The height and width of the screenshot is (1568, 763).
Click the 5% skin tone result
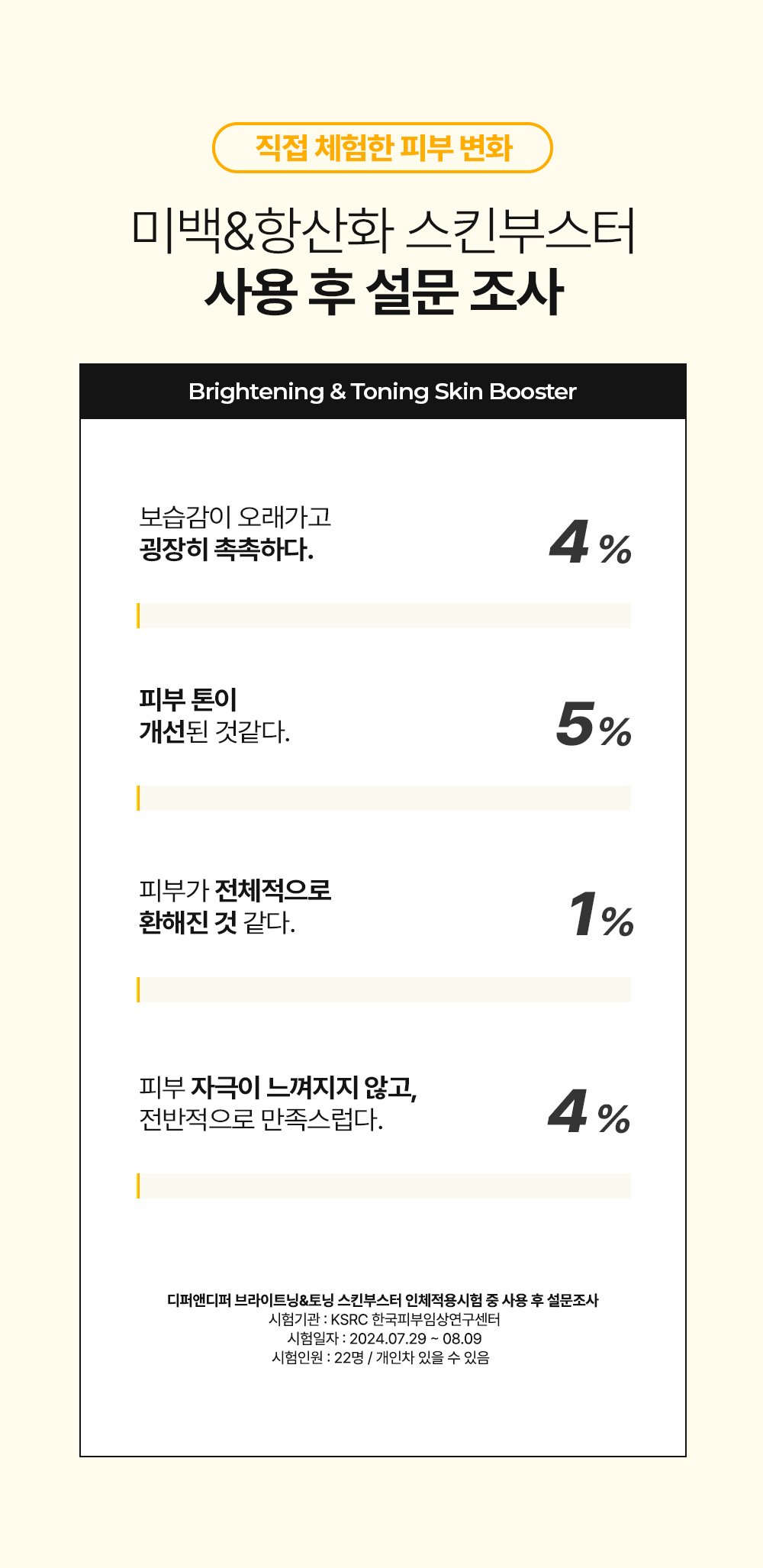click(x=593, y=726)
